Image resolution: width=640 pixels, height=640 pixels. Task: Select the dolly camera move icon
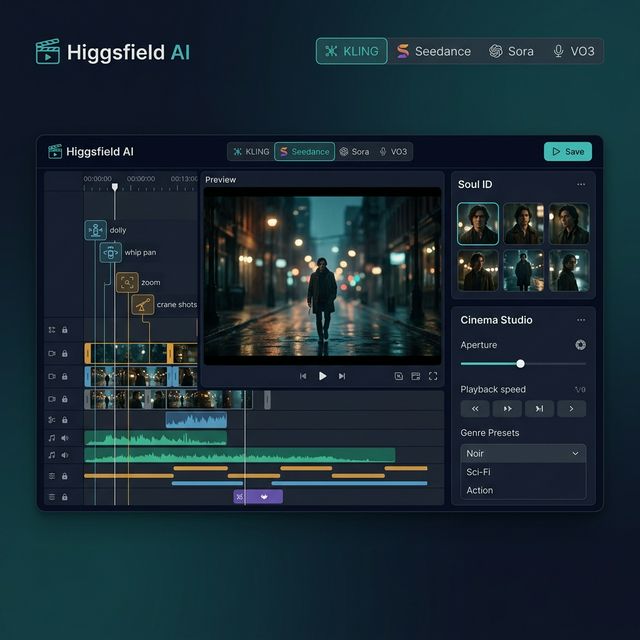(95, 230)
